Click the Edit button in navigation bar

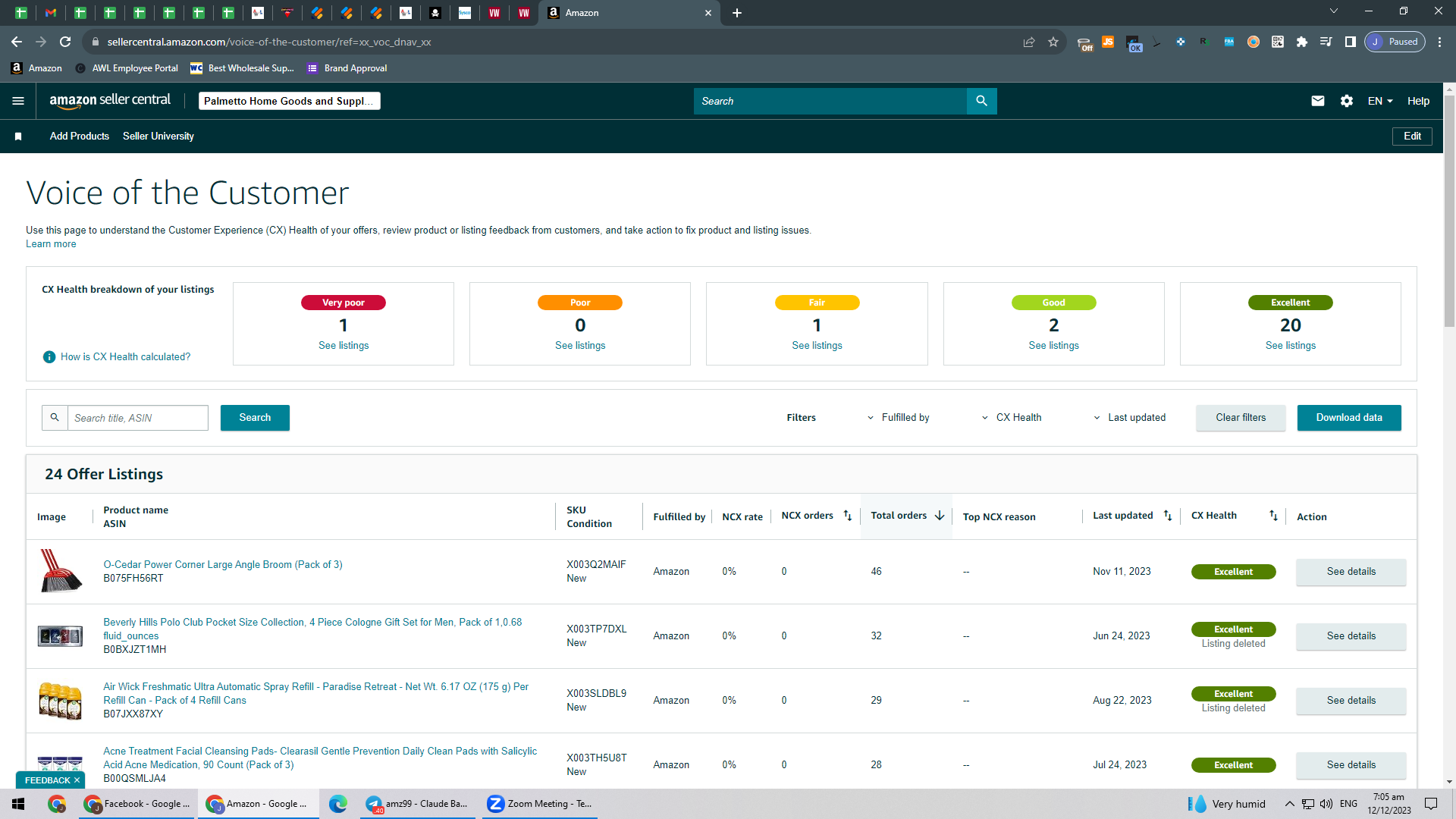(1412, 136)
